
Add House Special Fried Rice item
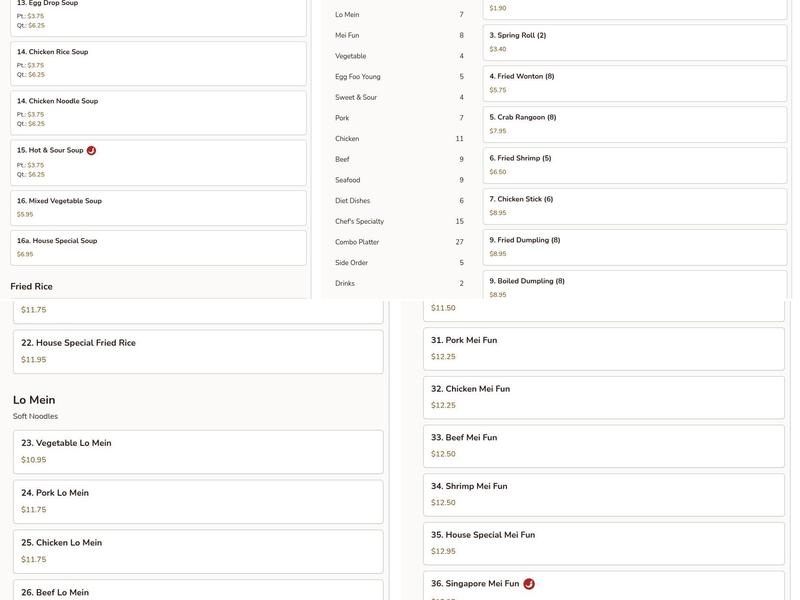click(x=198, y=351)
